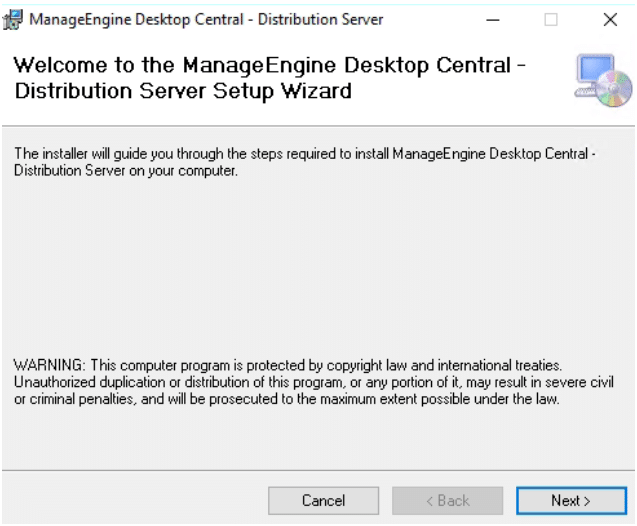This screenshot has height=526, width=637.
Task: Click Next to continue the setup wizard
Action: coord(571,500)
